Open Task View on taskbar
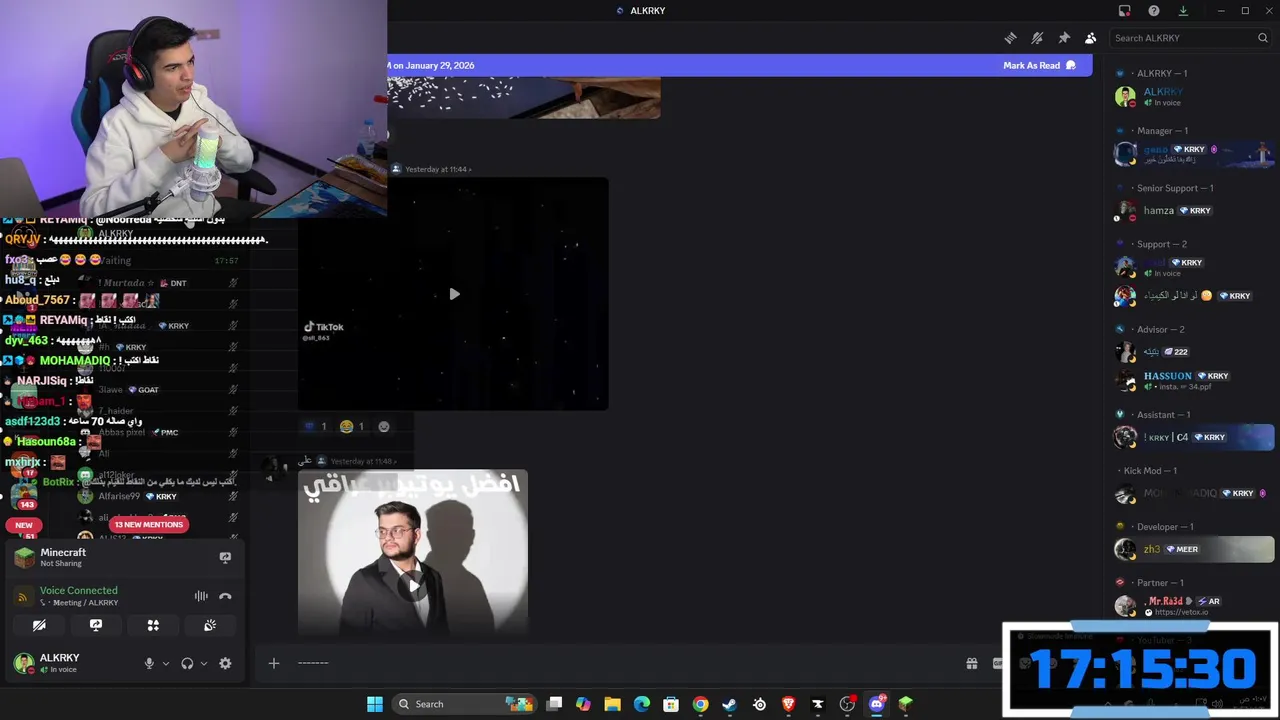1280x720 pixels. pyautogui.click(x=555, y=704)
